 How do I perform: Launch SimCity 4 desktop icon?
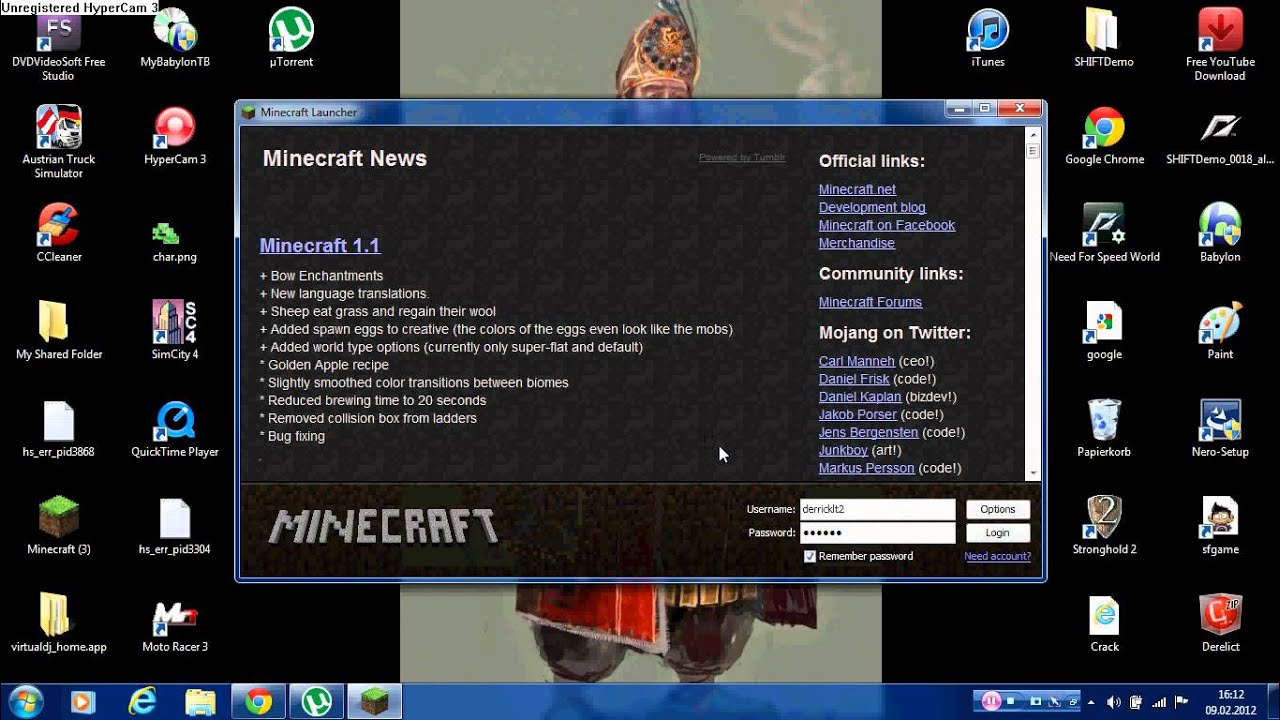pyautogui.click(x=174, y=330)
